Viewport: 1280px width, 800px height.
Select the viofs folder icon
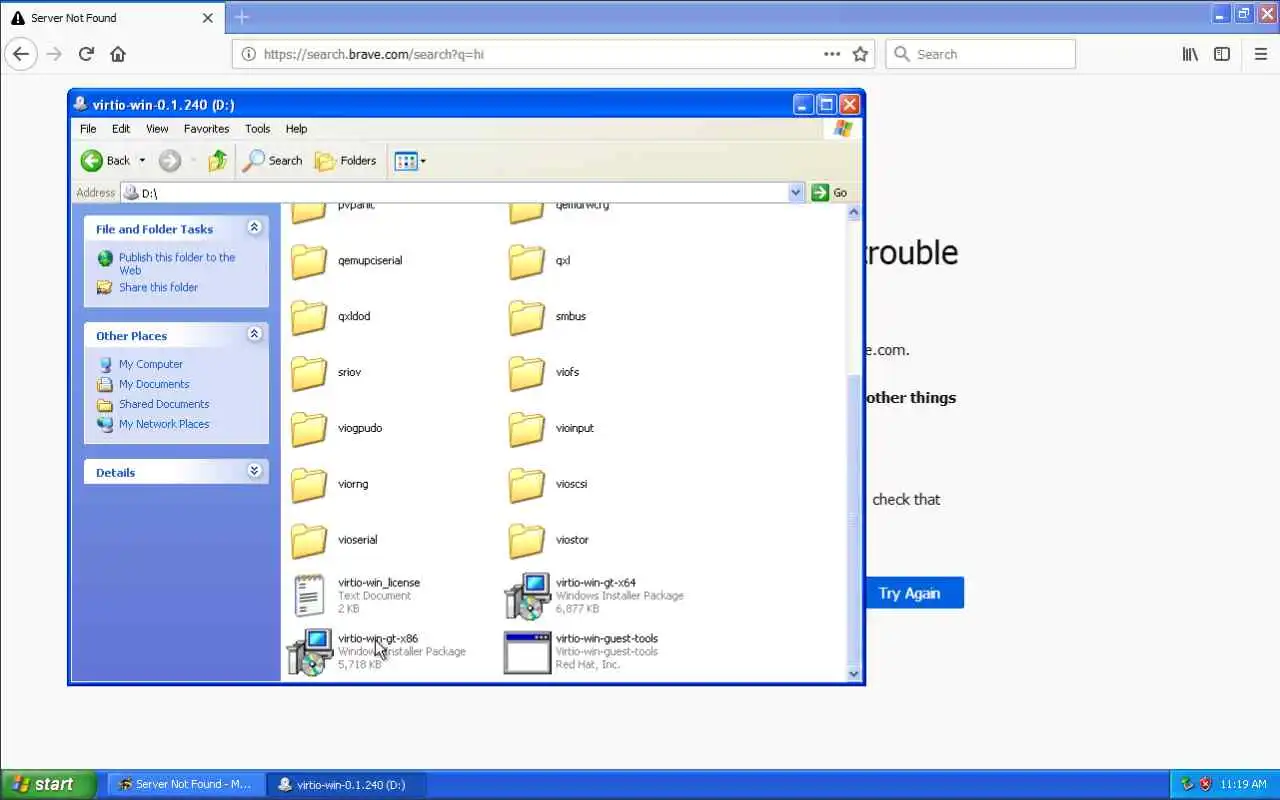click(x=527, y=373)
